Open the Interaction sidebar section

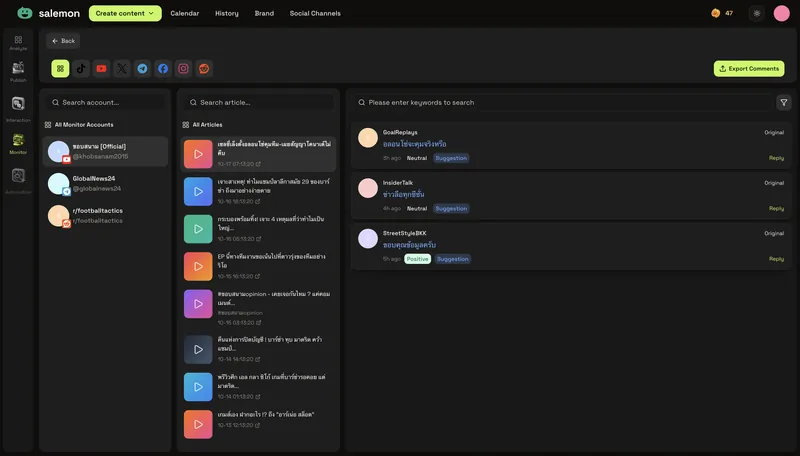(18, 109)
